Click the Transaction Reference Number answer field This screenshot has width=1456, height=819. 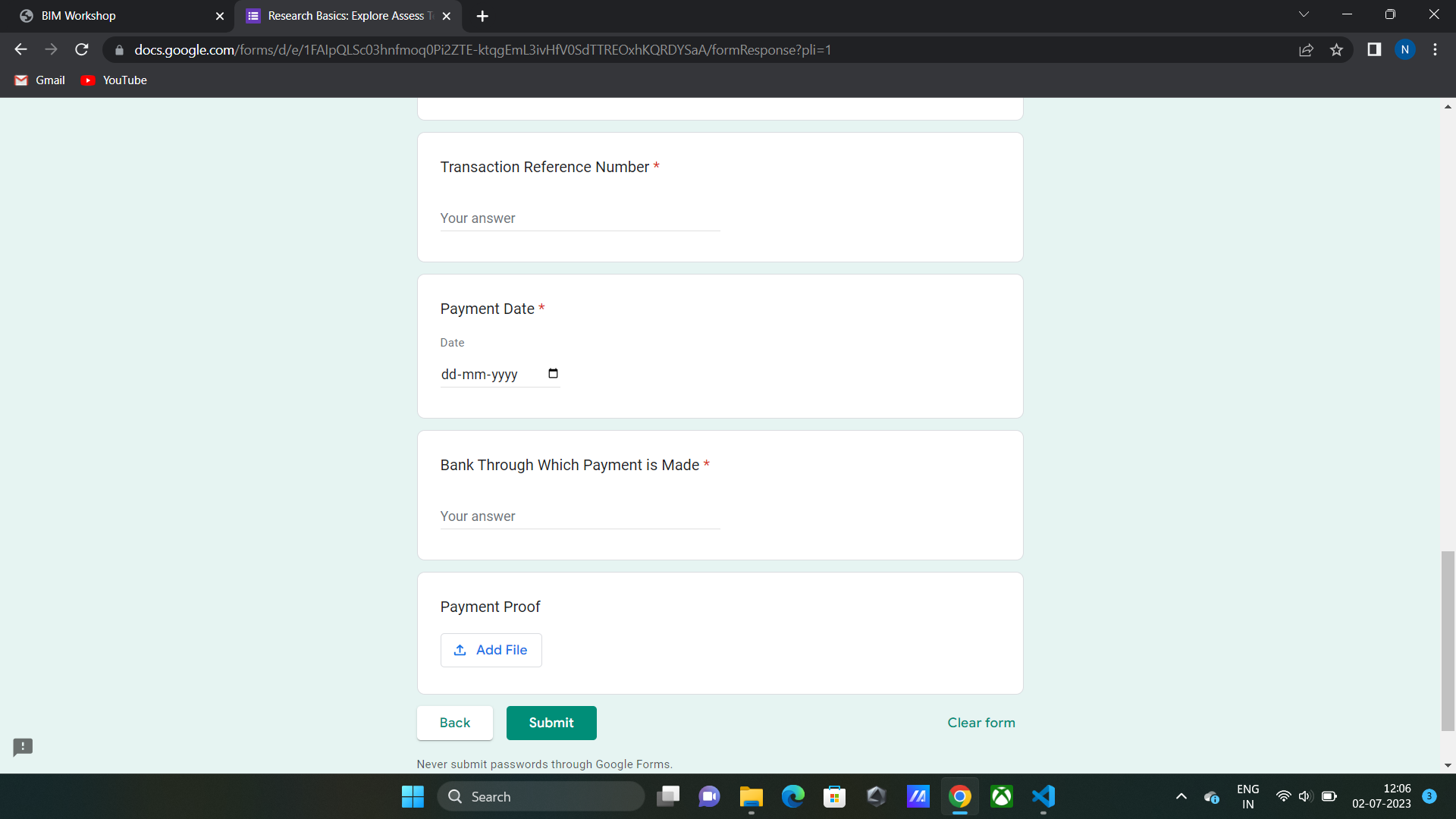click(x=579, y=218)
